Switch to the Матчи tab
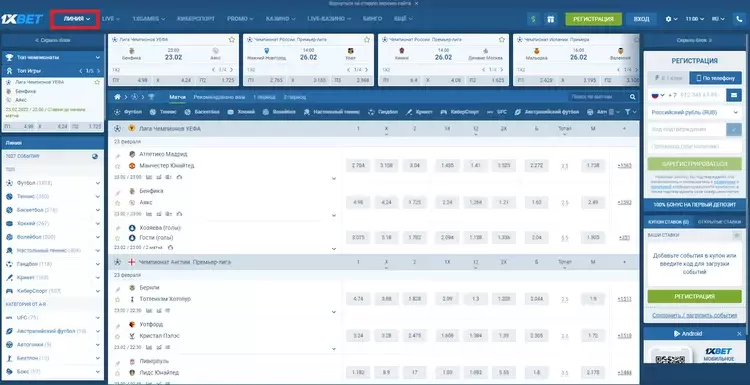The height and width of the screenshot is (385, 750). tap(177, 97)
